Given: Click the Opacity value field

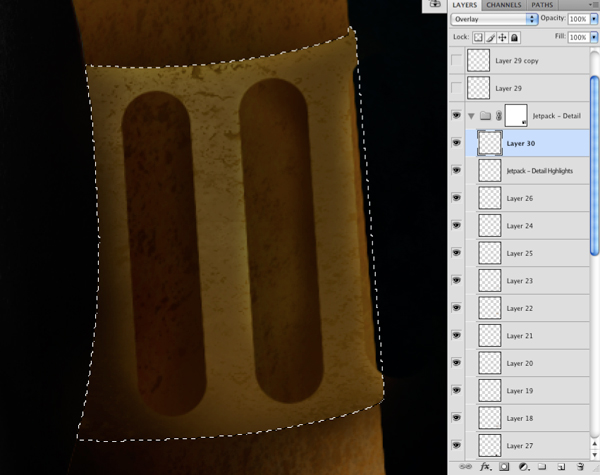Looking at the screenshot, I should tap(578, 19).
